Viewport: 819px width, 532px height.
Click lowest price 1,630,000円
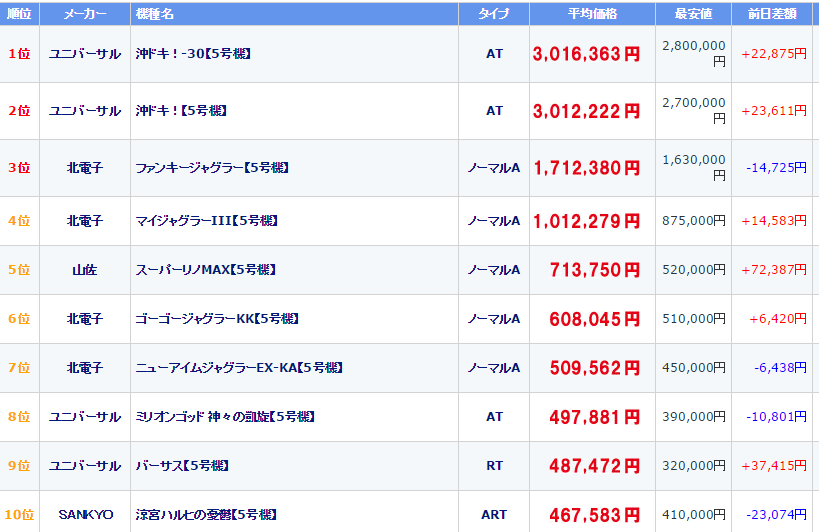tap(694, 168)
